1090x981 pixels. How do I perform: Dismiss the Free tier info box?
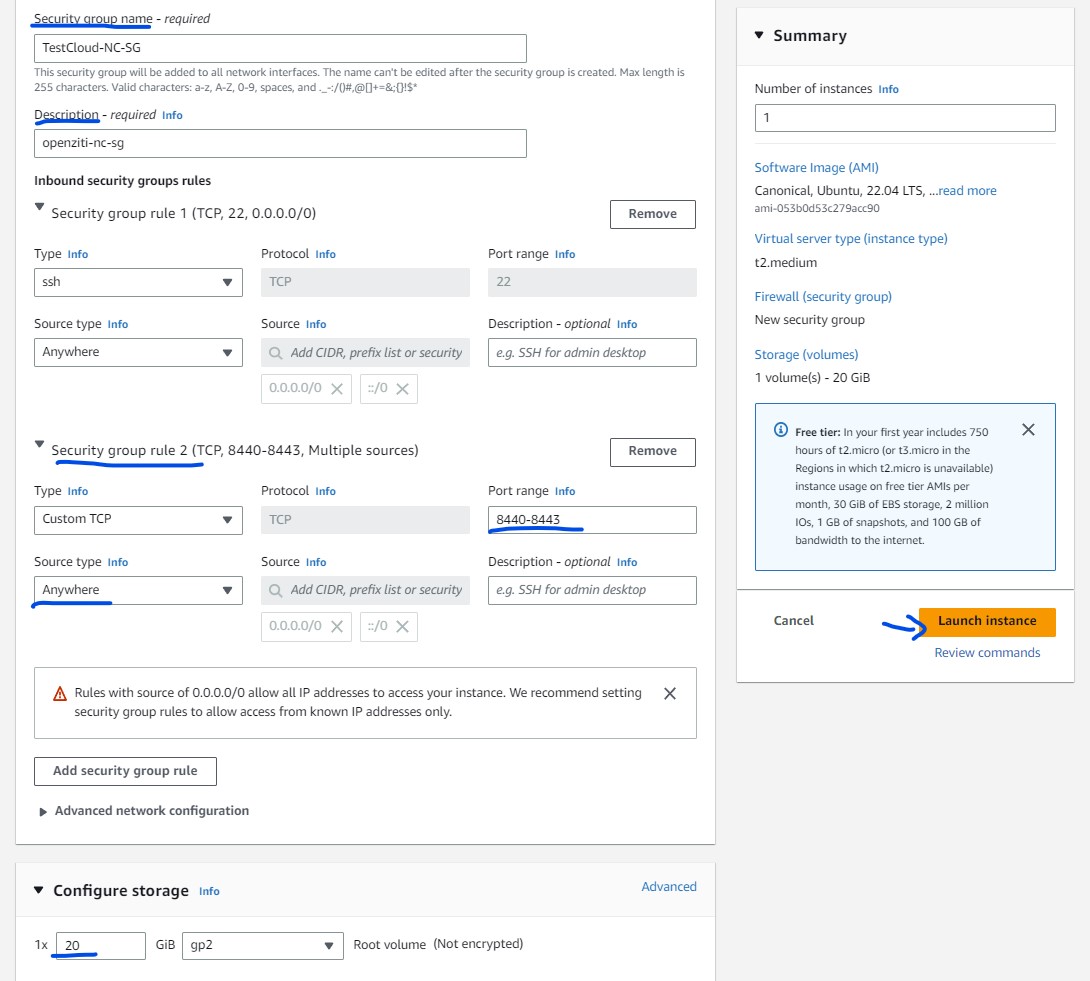coord(1028,429)
